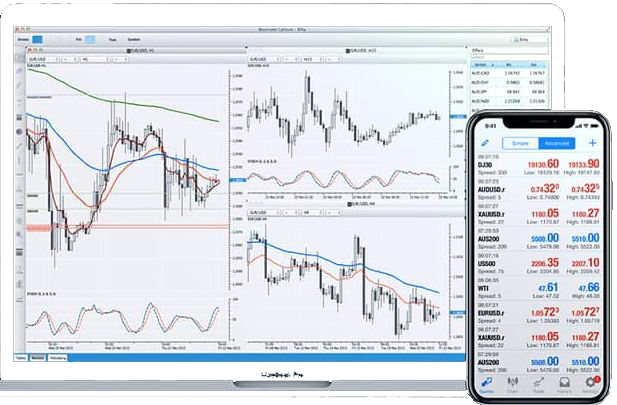This screenshot has height=405, width=617.
Task: Open the Trade tab icon on phone
Action: pos(539,381)
